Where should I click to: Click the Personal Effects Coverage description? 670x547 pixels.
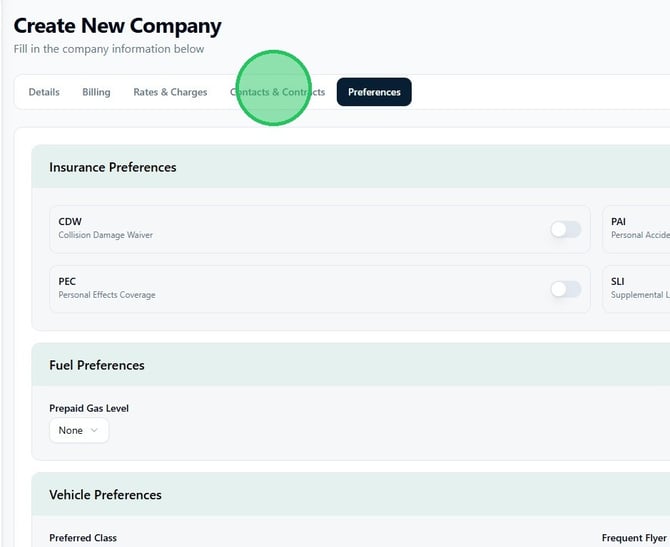[107, 294]
